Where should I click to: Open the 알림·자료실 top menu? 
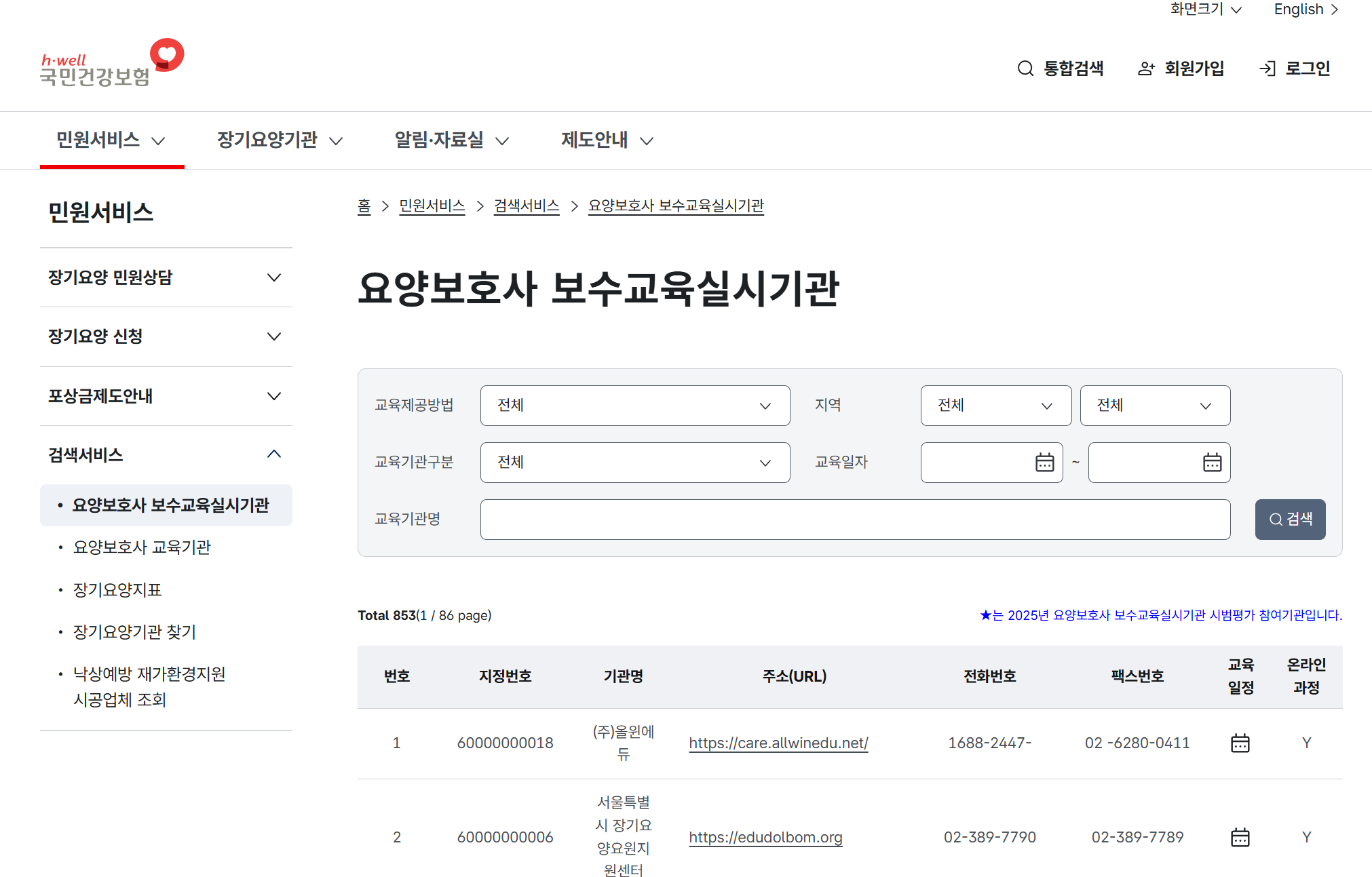click(452, 140)
